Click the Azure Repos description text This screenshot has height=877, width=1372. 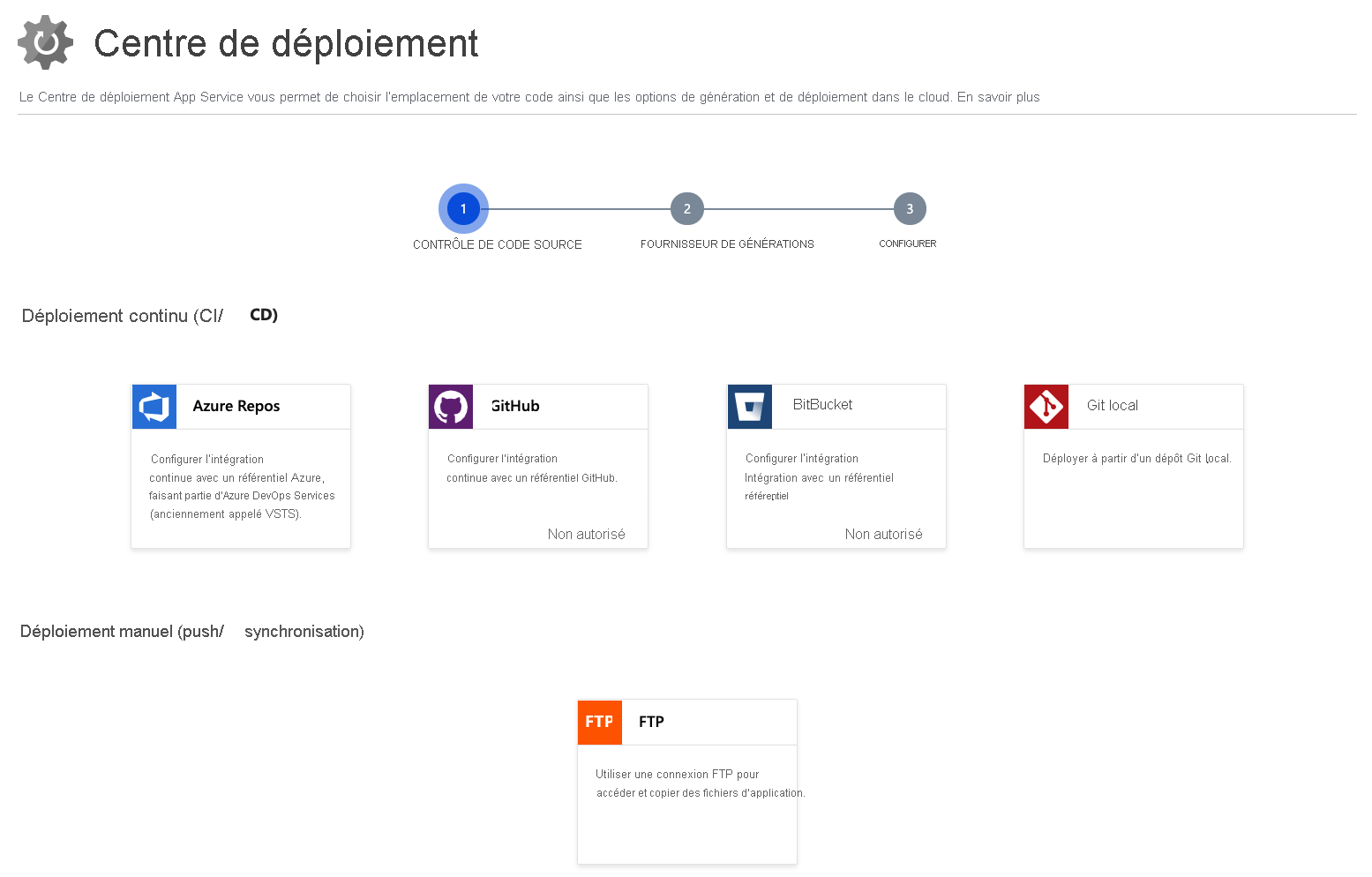point(242,486)
